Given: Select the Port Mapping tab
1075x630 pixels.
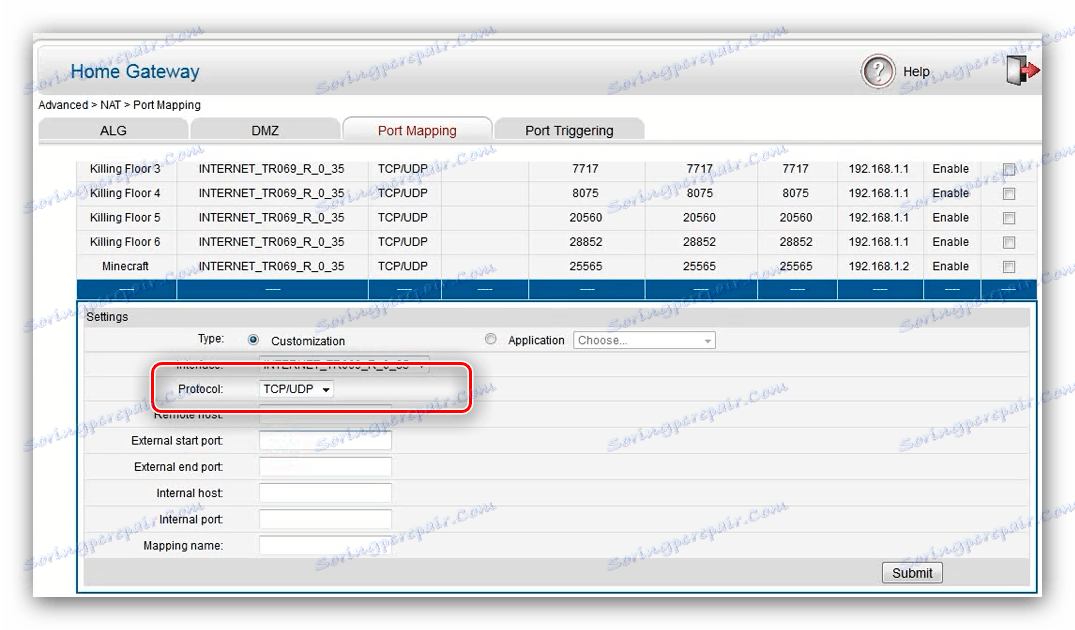Looking at the screenshot, I should tap(417, 130).
